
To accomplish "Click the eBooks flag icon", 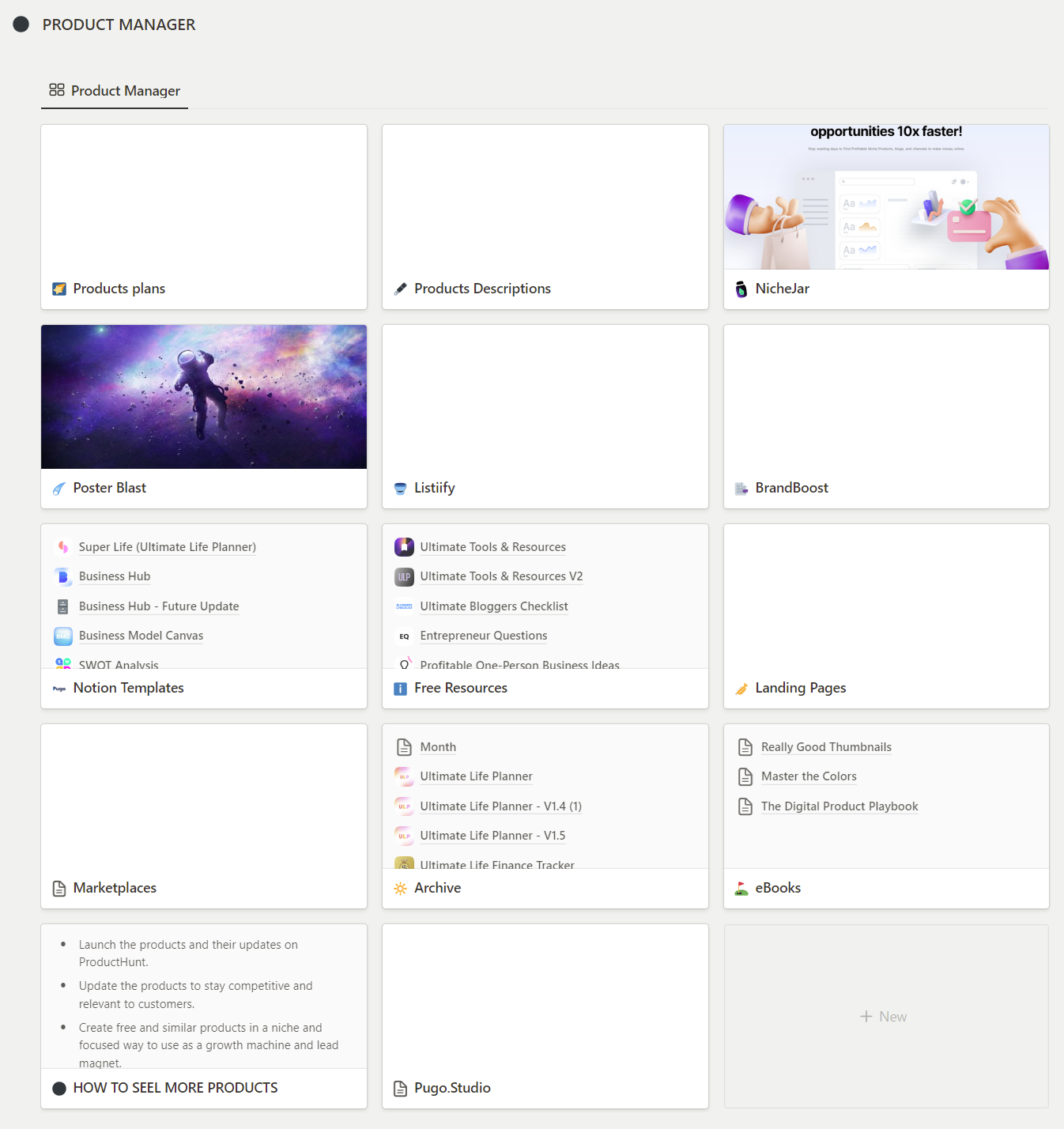I will point(741,889).
